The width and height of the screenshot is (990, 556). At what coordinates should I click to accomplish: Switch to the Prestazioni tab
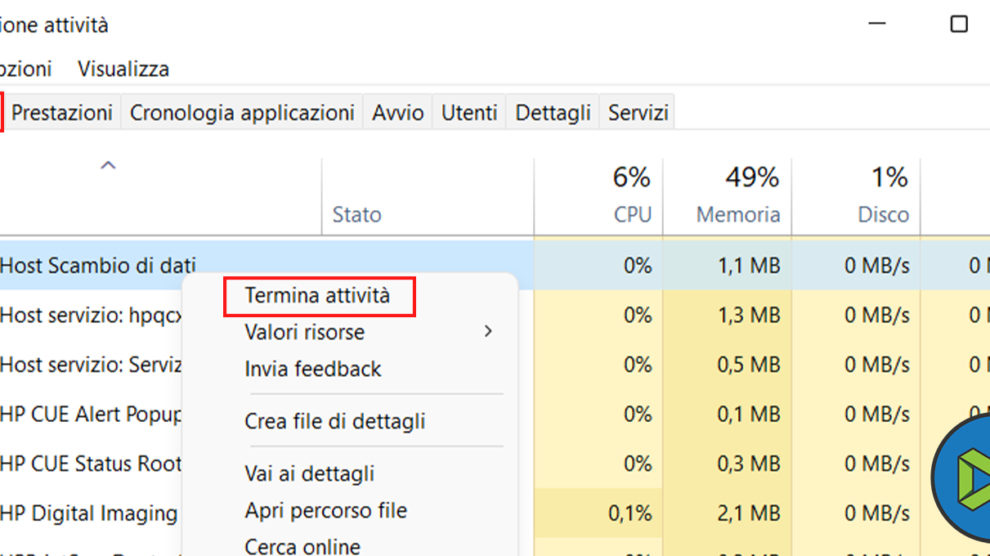(62, 113)
